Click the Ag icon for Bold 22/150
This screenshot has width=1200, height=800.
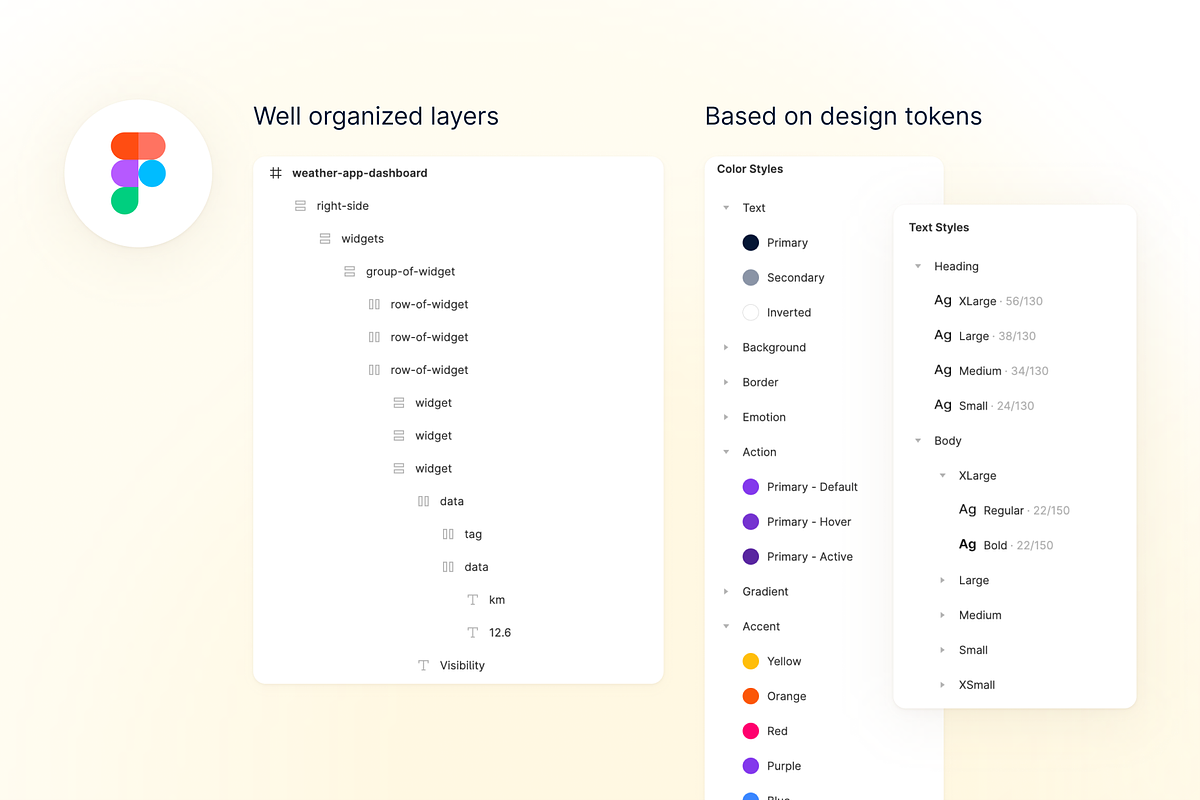pos(968,545)
